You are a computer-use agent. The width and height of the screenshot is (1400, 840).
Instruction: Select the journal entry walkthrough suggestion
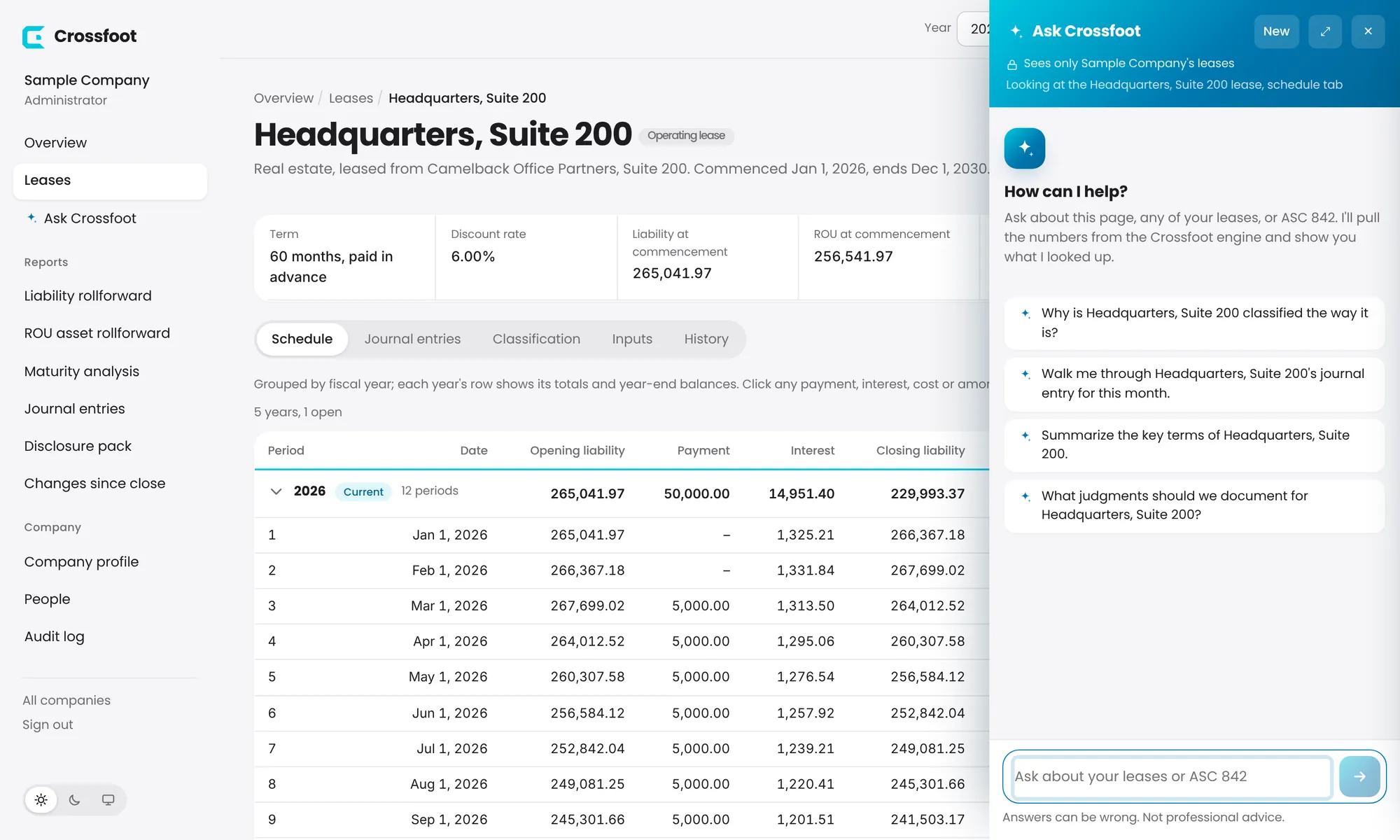pos(1194,384)
